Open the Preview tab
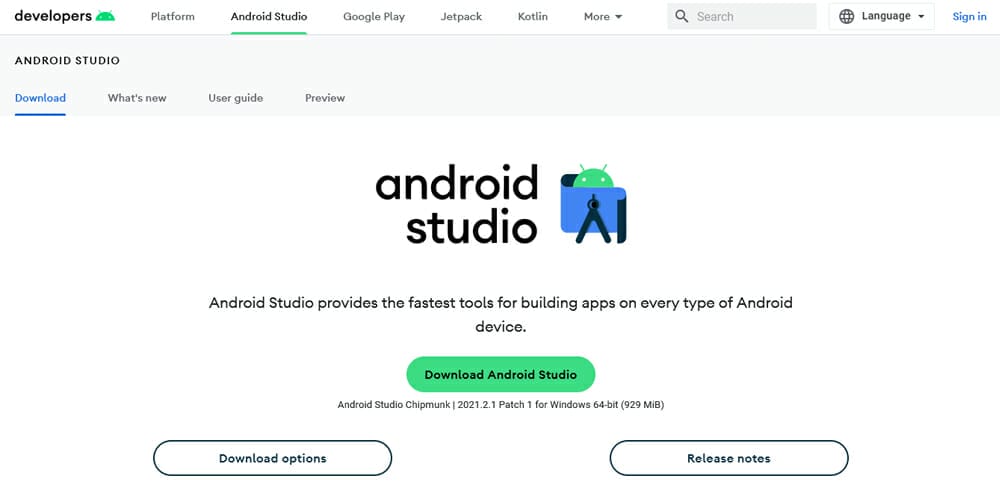Screen dimensions: 1000x500 tap(325, 98)
